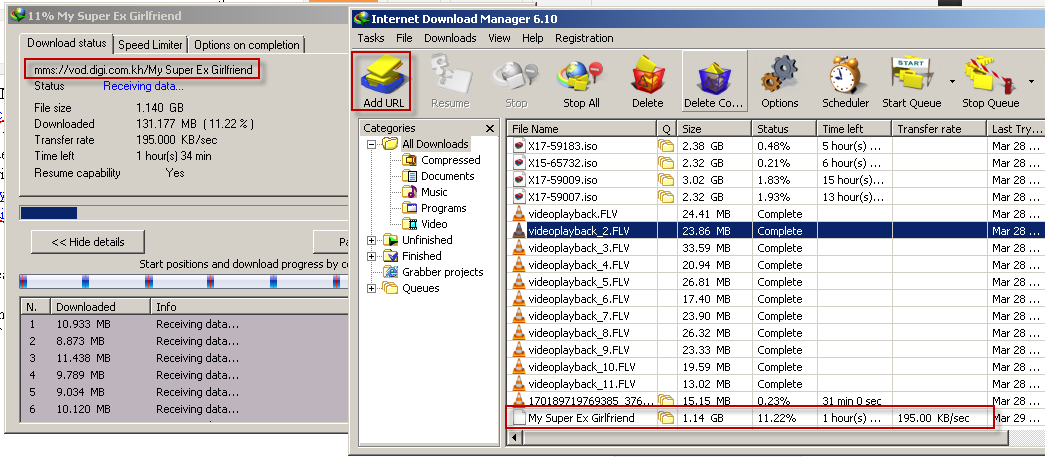
Task: Open the Tasks menu
Action: coord(371,38)
